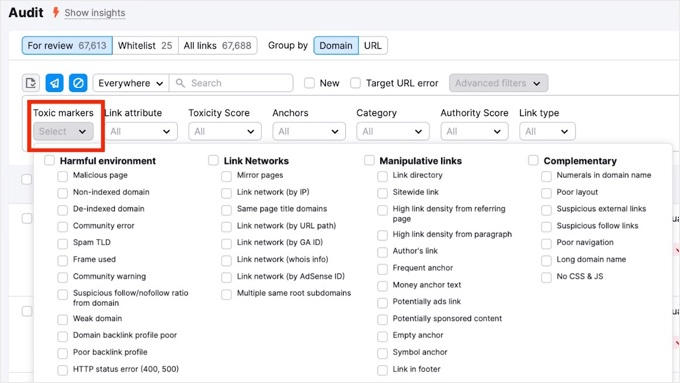The width and height of the screenshot is (680, 383).
Task: Check Poor layout marker
Action: 546,193
